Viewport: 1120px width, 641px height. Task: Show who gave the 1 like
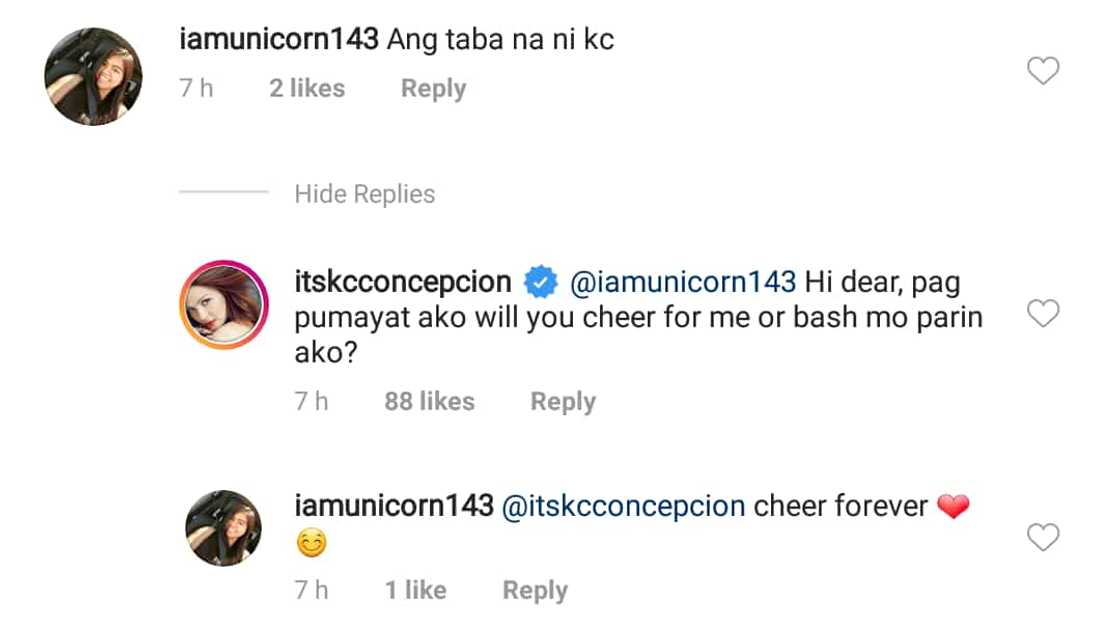coord(415,591)
